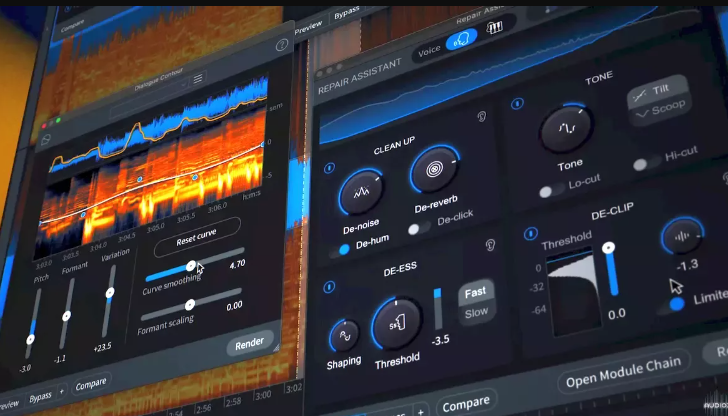The image size is (728, 416).
Task: Open Dialogue Contour preset menu icon
Action: pyautogui.click(x=198, y=78)
